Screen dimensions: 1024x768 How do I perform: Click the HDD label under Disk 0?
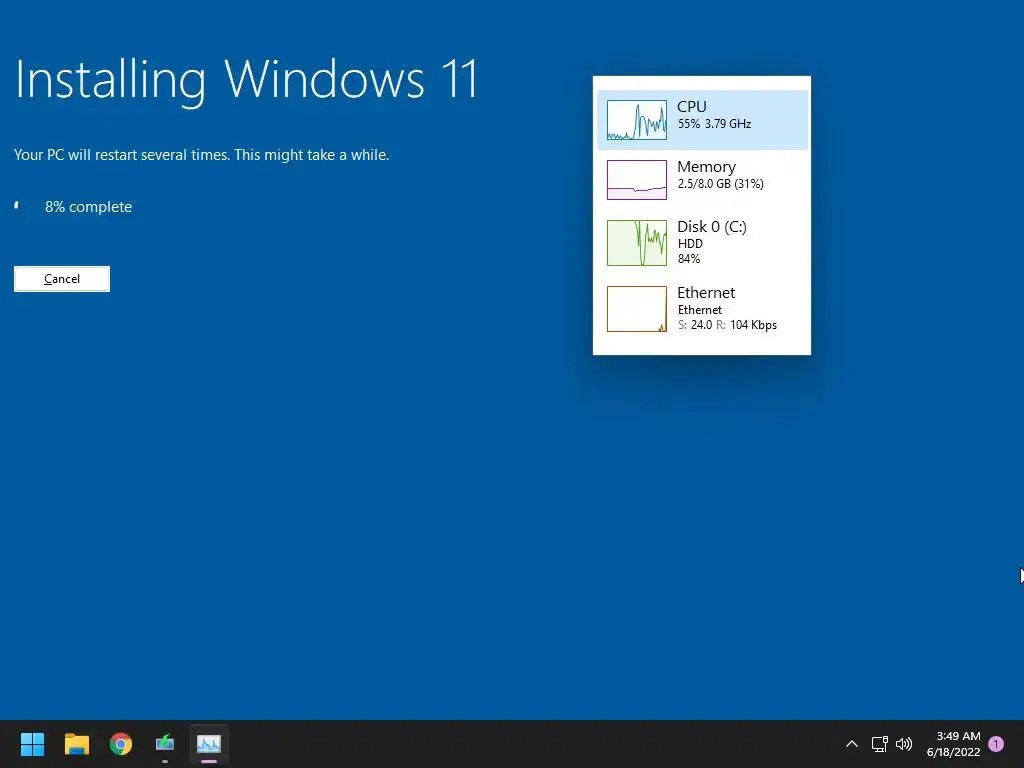pos(690,244)
